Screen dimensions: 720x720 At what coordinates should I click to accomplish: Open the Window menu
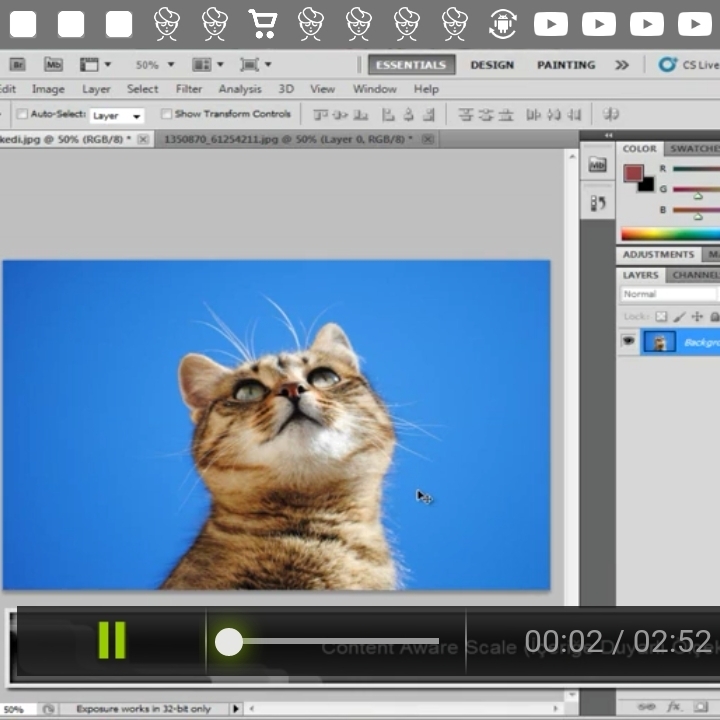[x=375, y=89]
